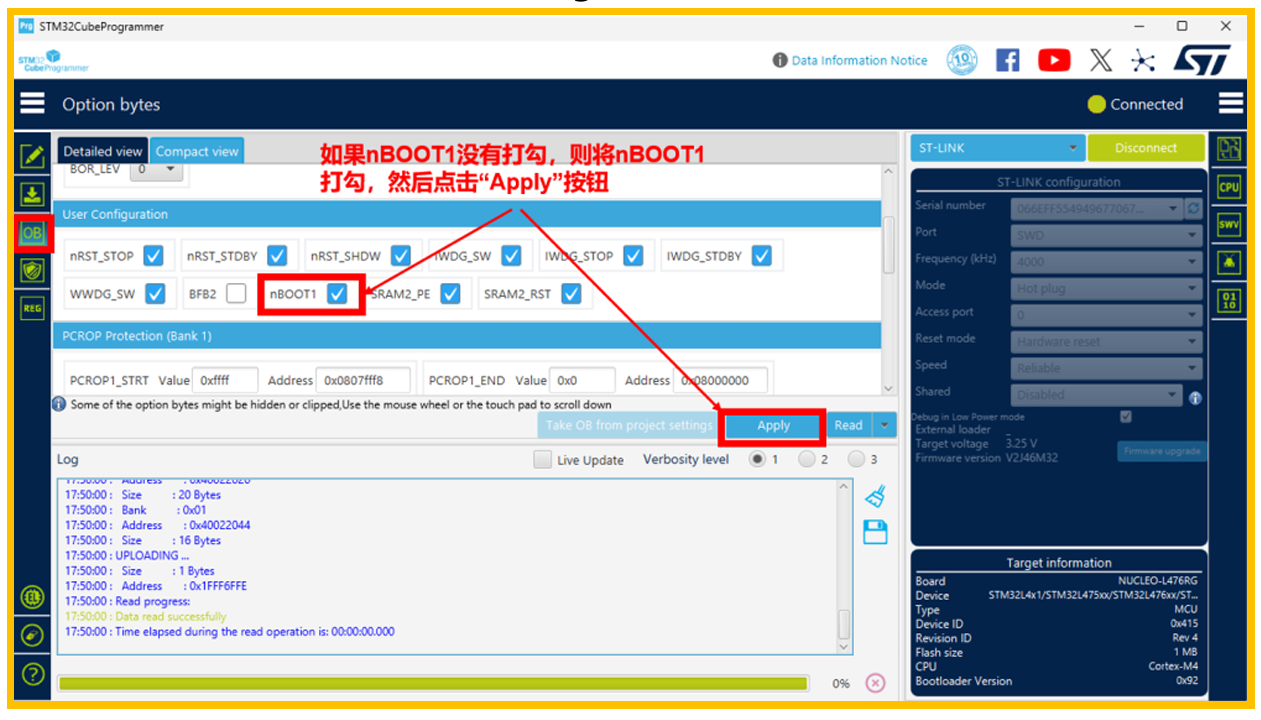
Task: Toggle the nRST_SHDW checkbox
Action: [x=400, y=256]
